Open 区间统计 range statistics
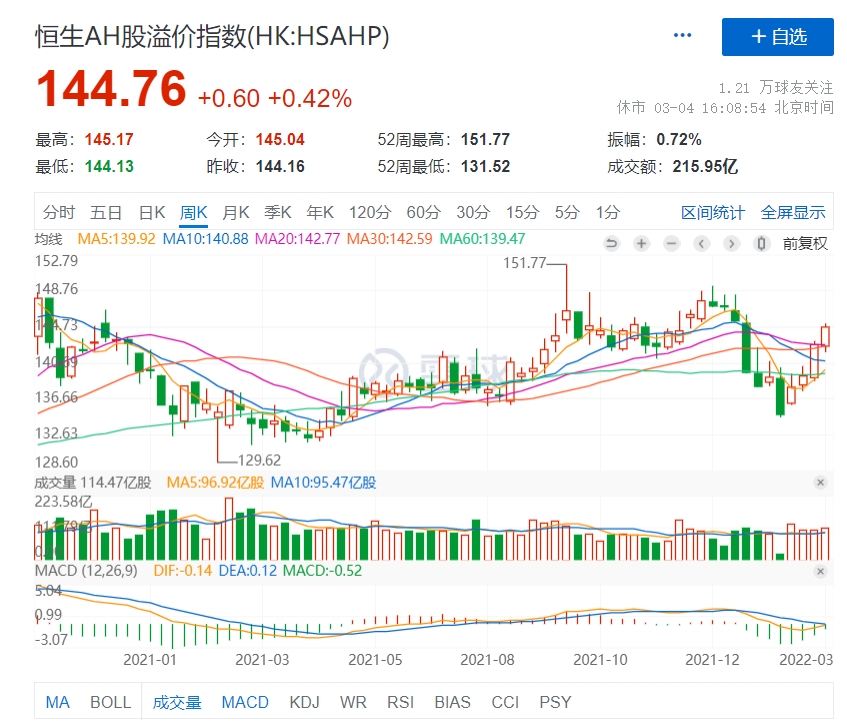The image size is (847, 726). coord(713,212)
